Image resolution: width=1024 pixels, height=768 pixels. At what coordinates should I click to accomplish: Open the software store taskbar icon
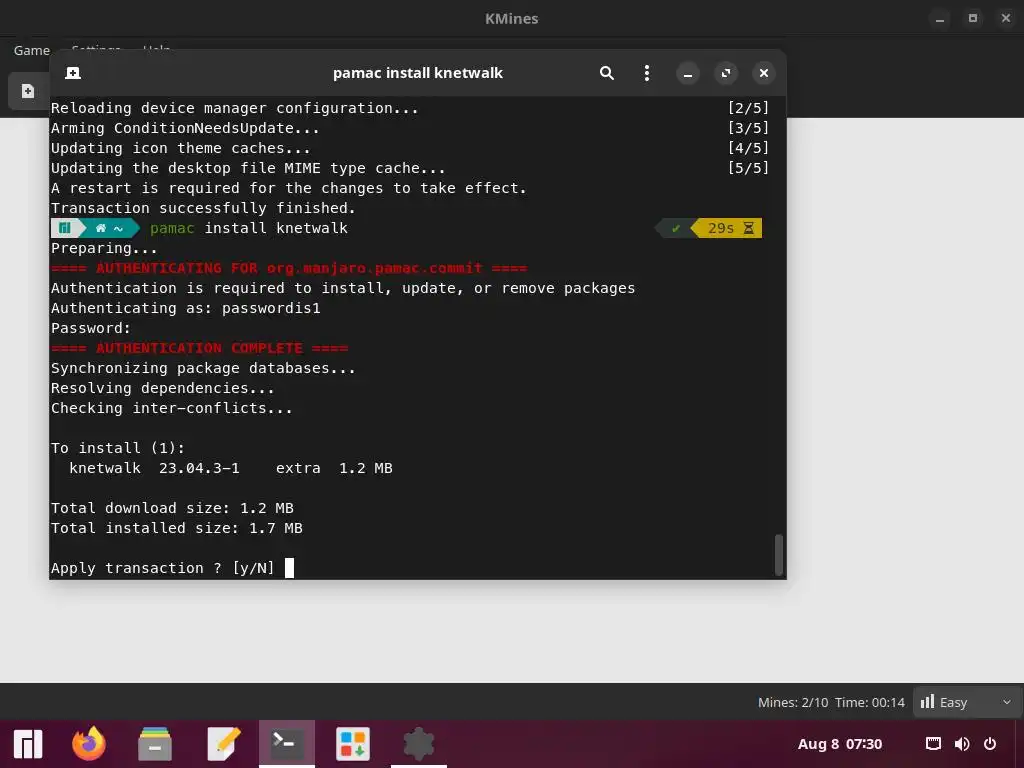click(x=353, y=744)
